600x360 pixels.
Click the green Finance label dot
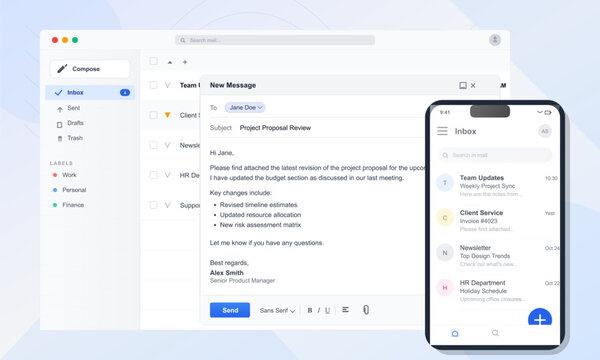click(55, 205)
